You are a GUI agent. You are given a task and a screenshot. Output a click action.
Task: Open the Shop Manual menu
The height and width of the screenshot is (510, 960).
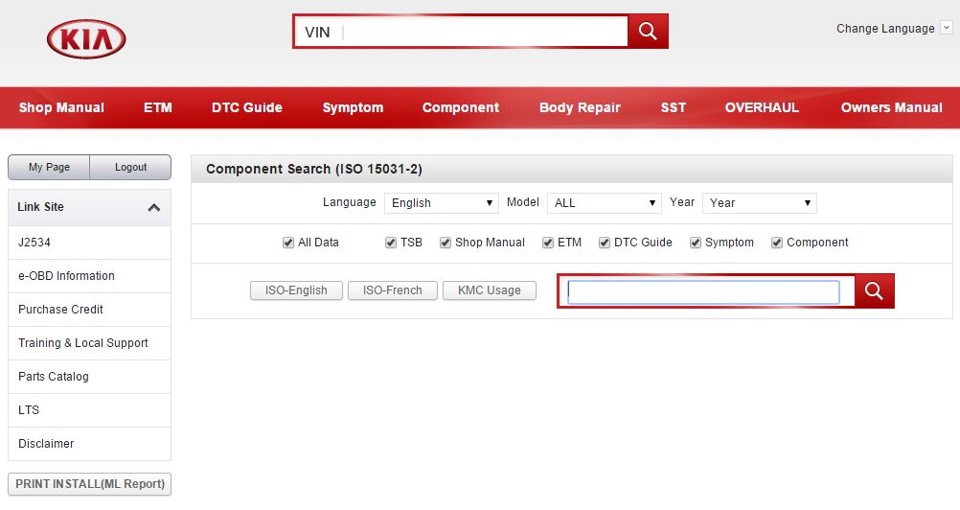coord(61,108)
